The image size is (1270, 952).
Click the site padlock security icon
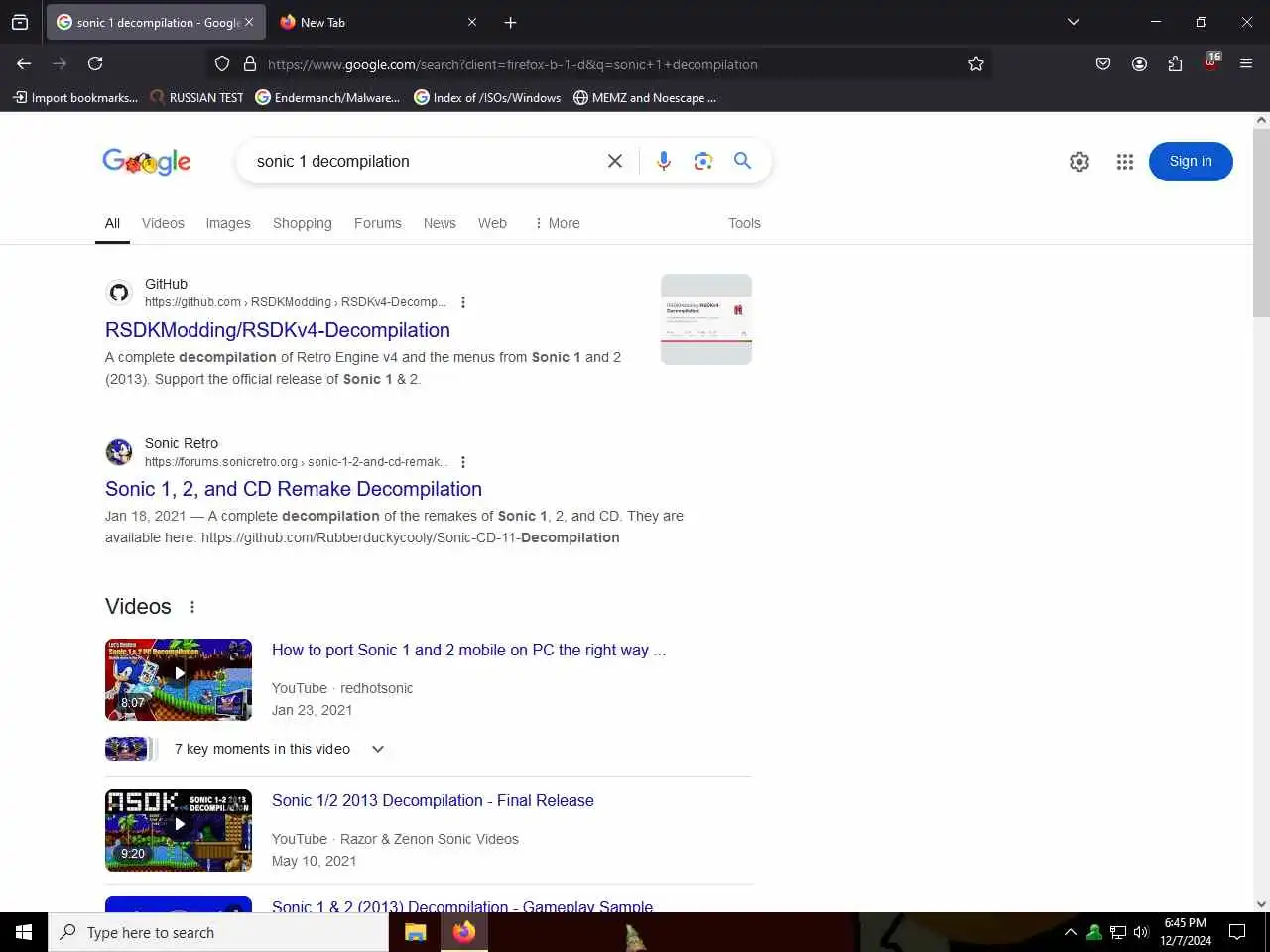(250, 63)
